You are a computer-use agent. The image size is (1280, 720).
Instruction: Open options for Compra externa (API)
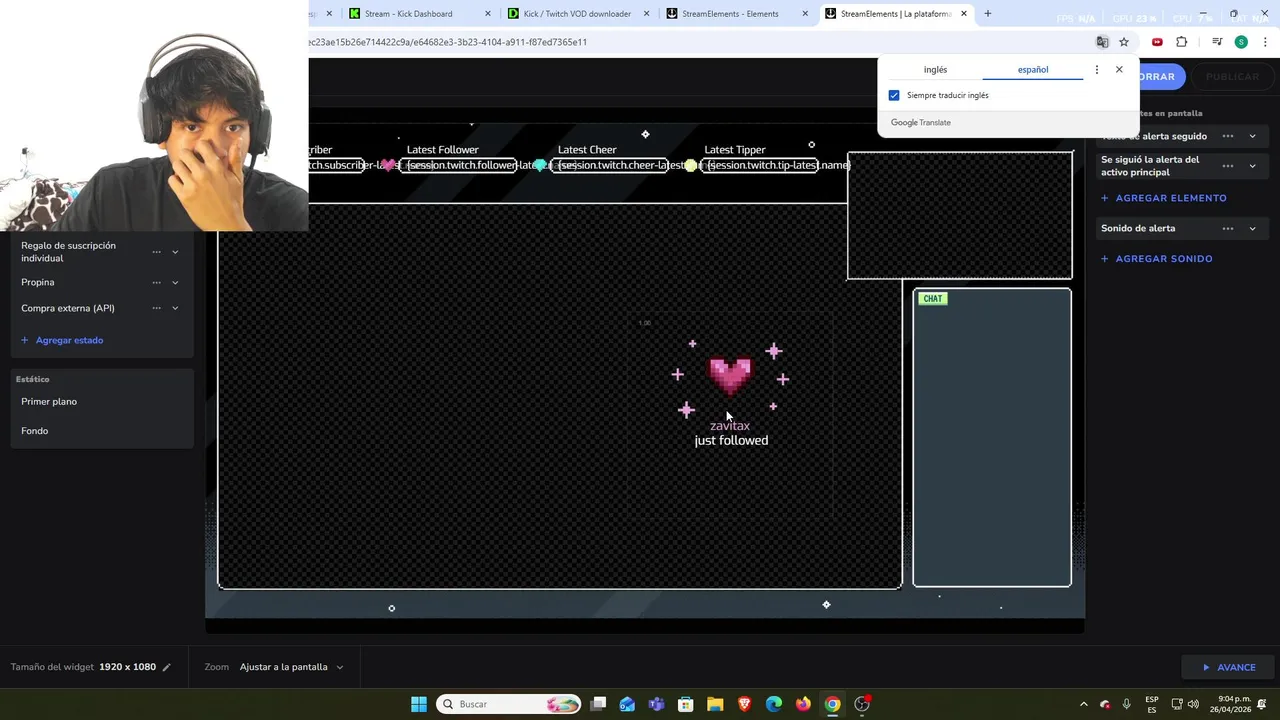pyautogui.click(x=156, y=308)
